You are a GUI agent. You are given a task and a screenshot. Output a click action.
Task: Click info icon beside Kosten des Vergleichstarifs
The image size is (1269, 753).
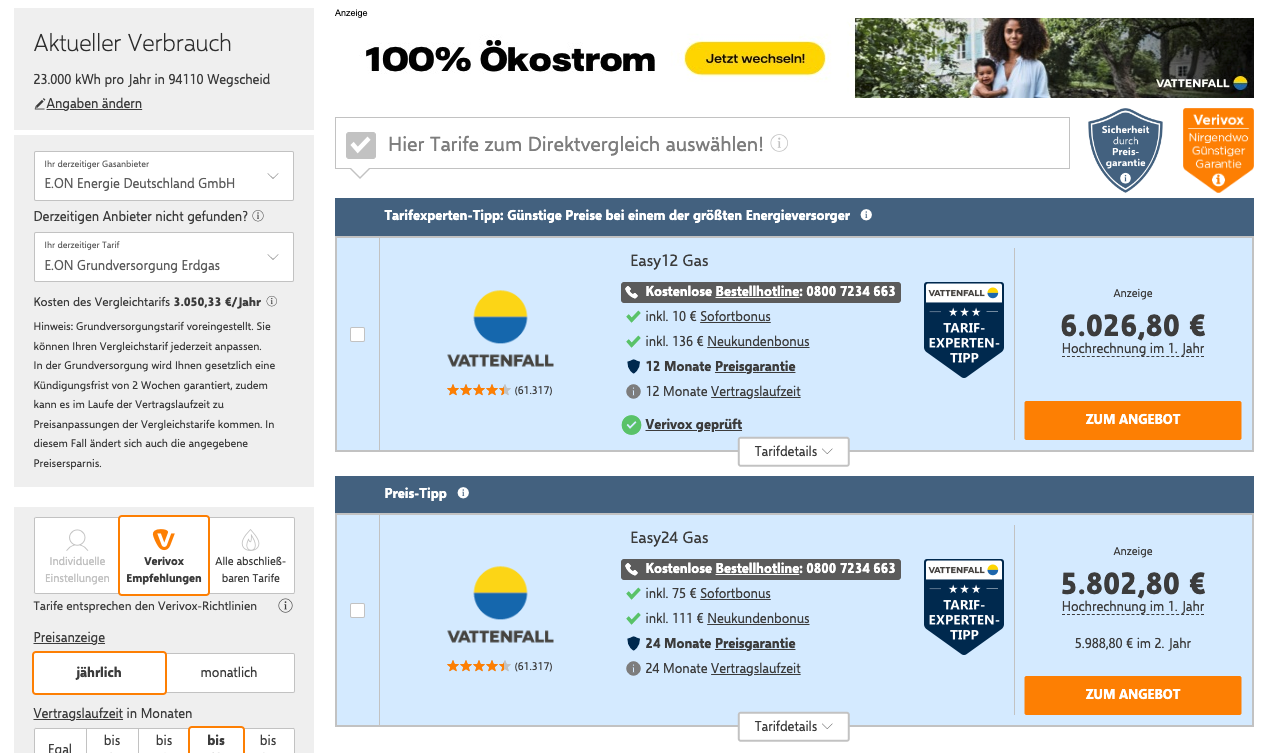click(x=272, y=301)
